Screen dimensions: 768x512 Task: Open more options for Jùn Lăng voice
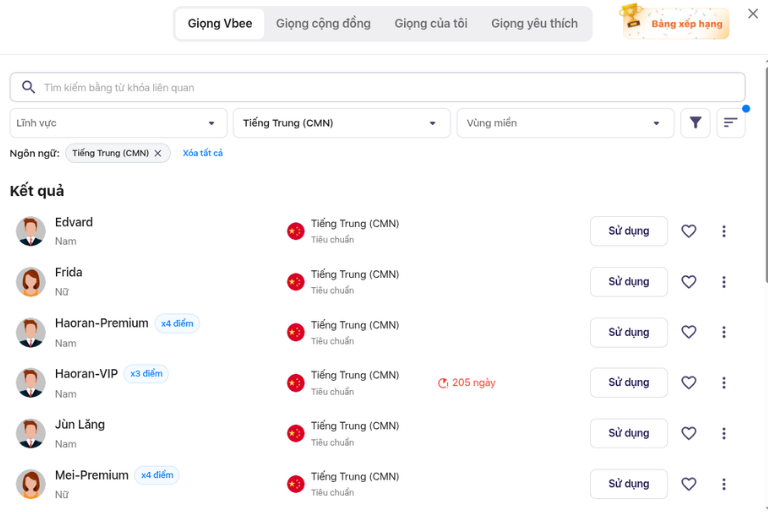click(724, 433)
